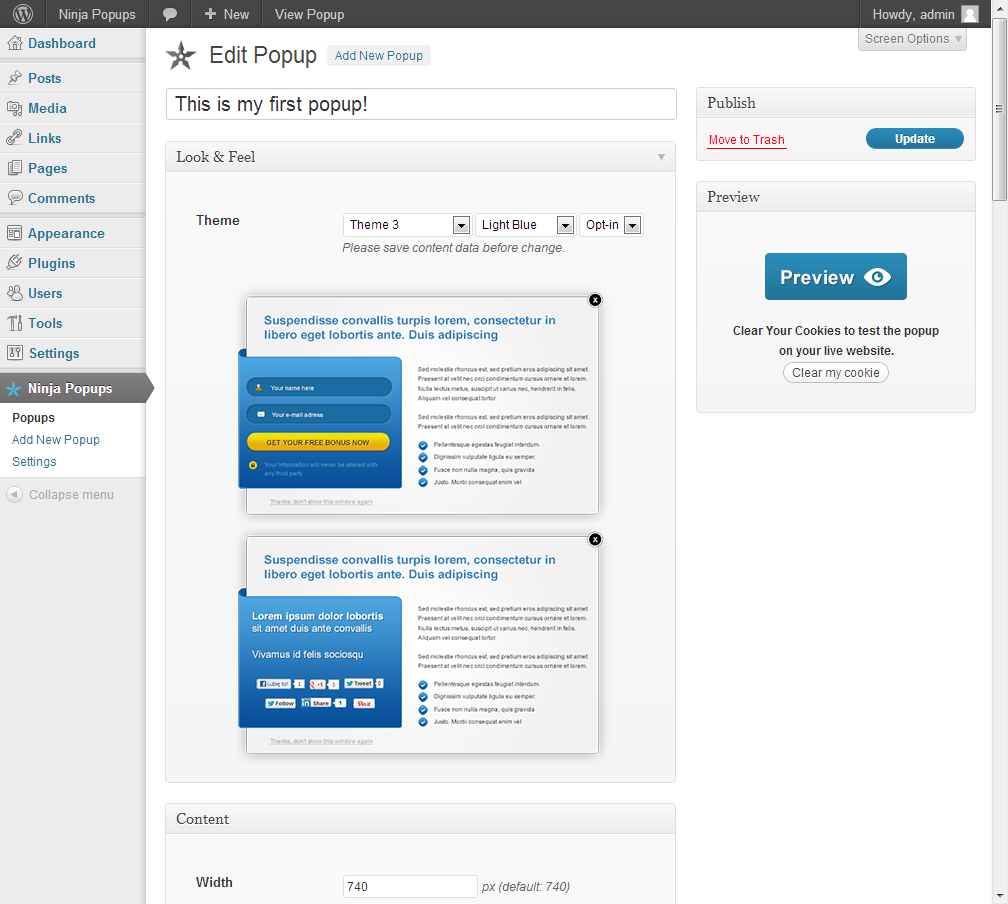Click the Appearance icon in sidebar

point(14,233)
